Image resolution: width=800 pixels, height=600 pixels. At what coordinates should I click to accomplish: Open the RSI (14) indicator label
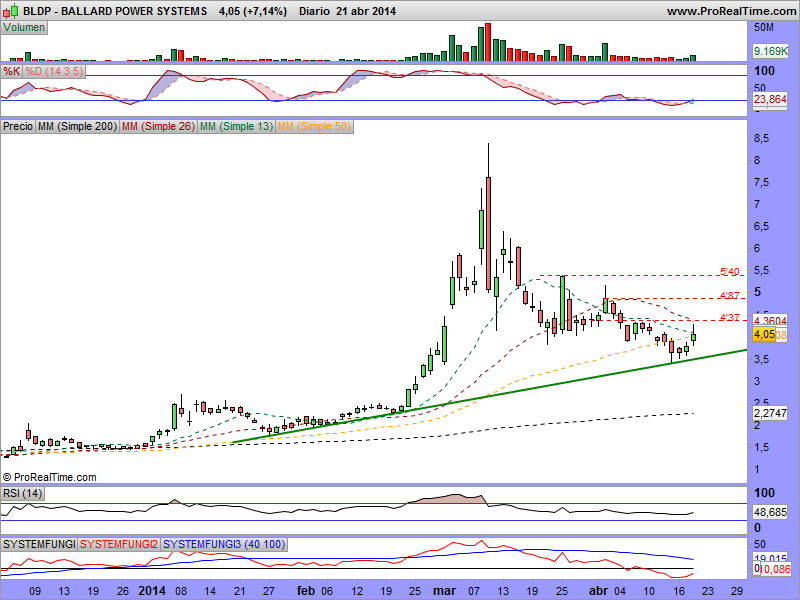pos(22,493)
